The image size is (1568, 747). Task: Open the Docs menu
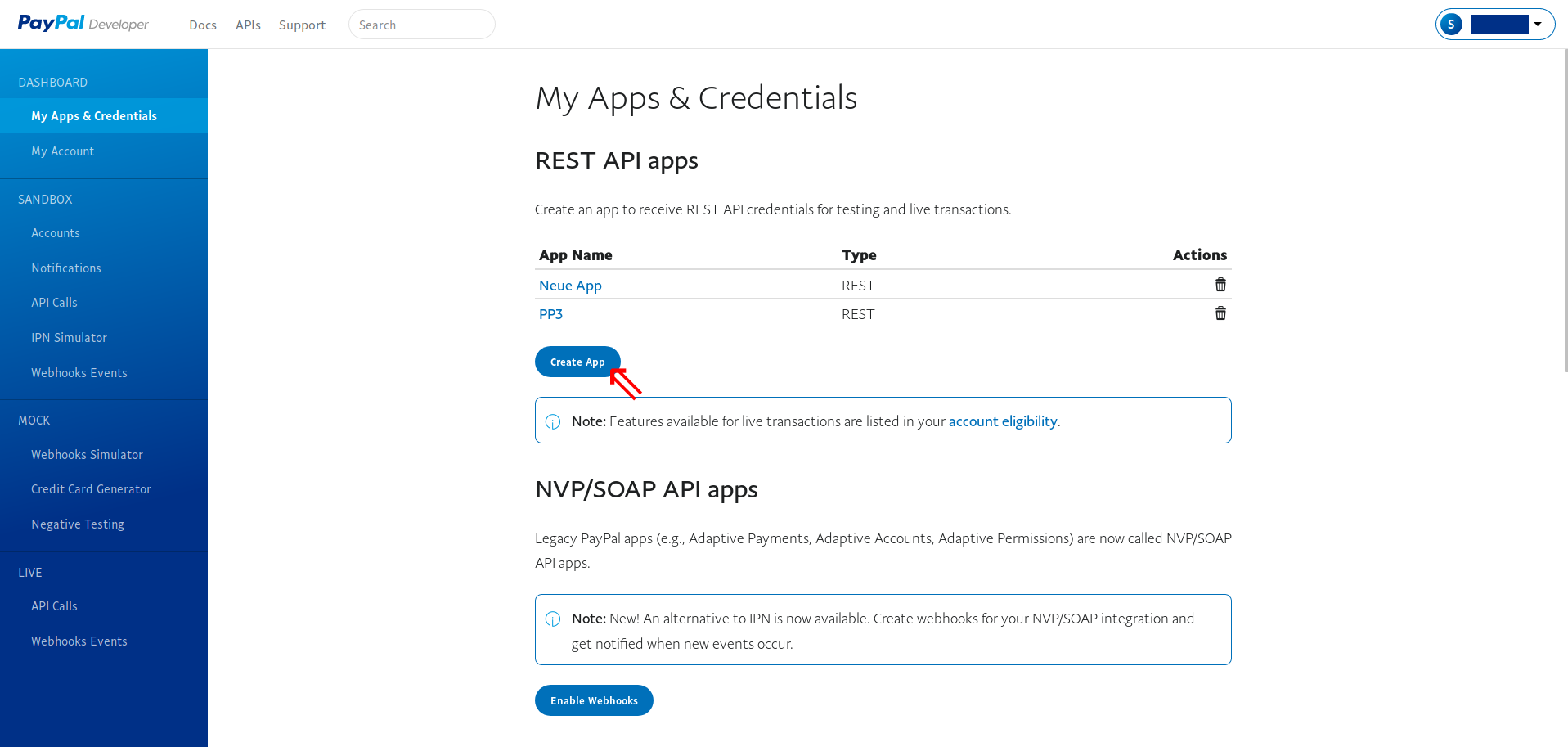(202, 25)
